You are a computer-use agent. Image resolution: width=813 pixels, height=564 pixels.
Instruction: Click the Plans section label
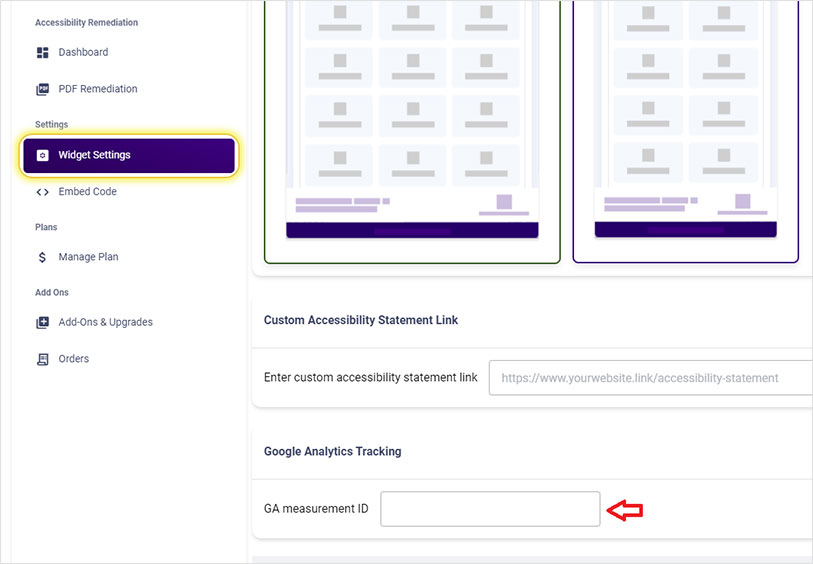pos(46,227)
